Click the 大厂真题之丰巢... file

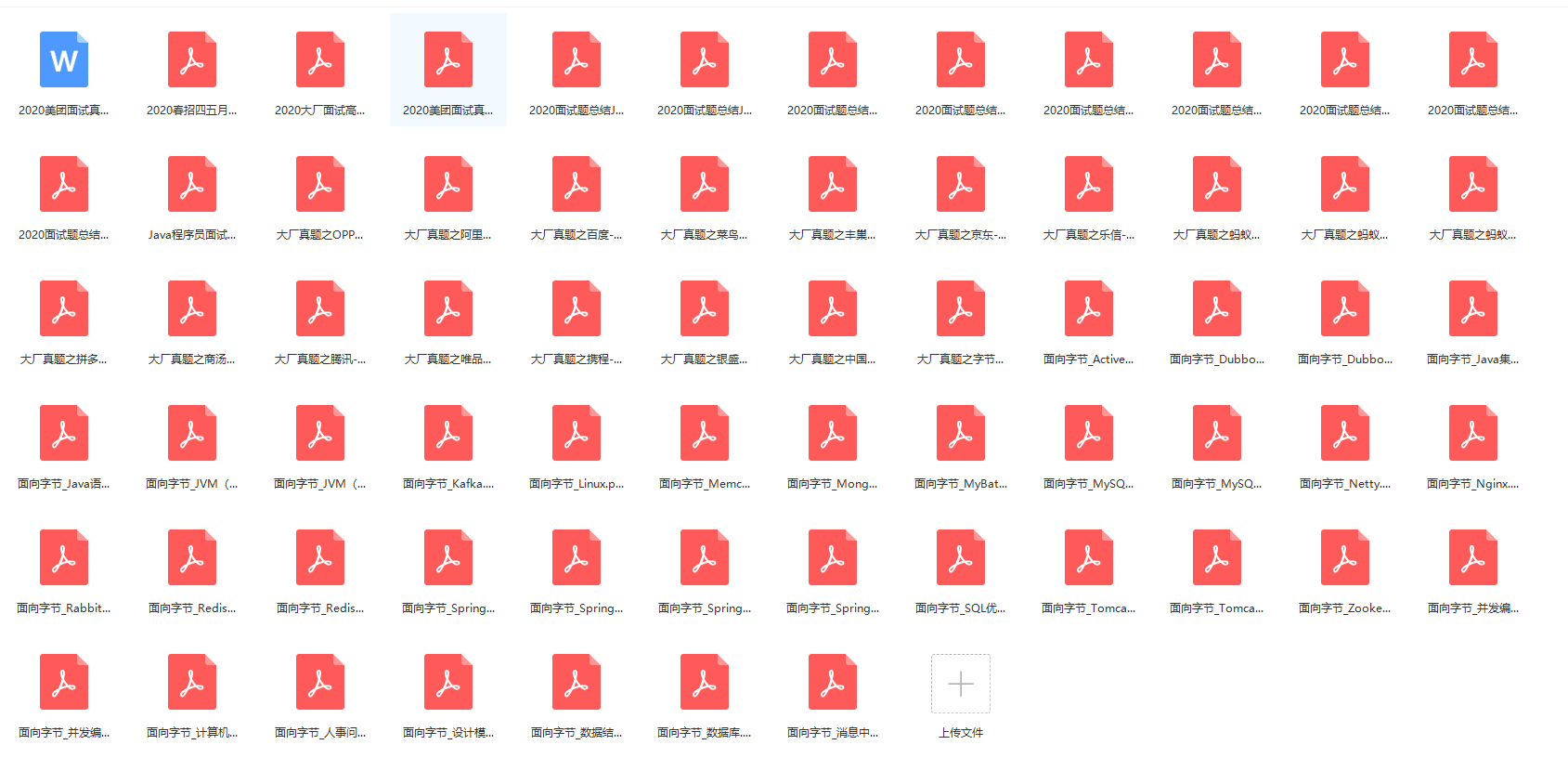[833, 184]
